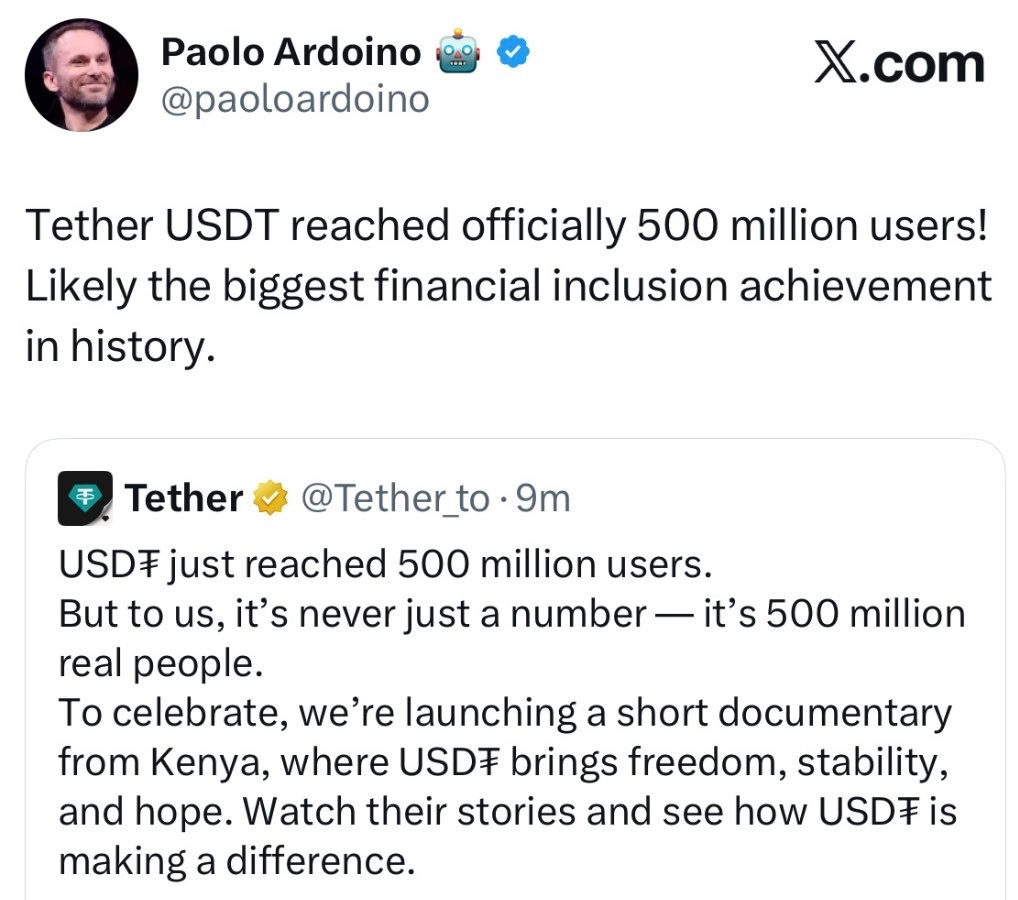Open Paolo Ardoino's profile photo
The image size is (1018, 900).
point(81,75)
